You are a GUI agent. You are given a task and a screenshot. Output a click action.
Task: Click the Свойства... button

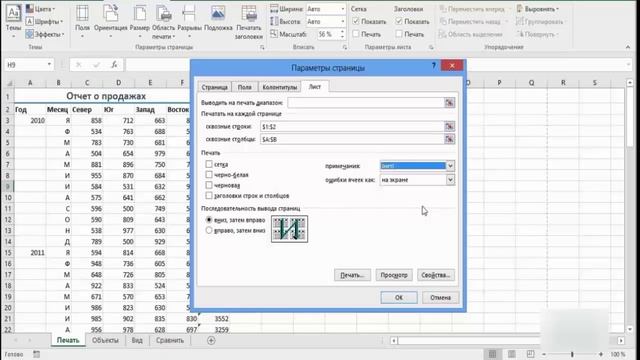pyautogui.click(x=436, y=275)
